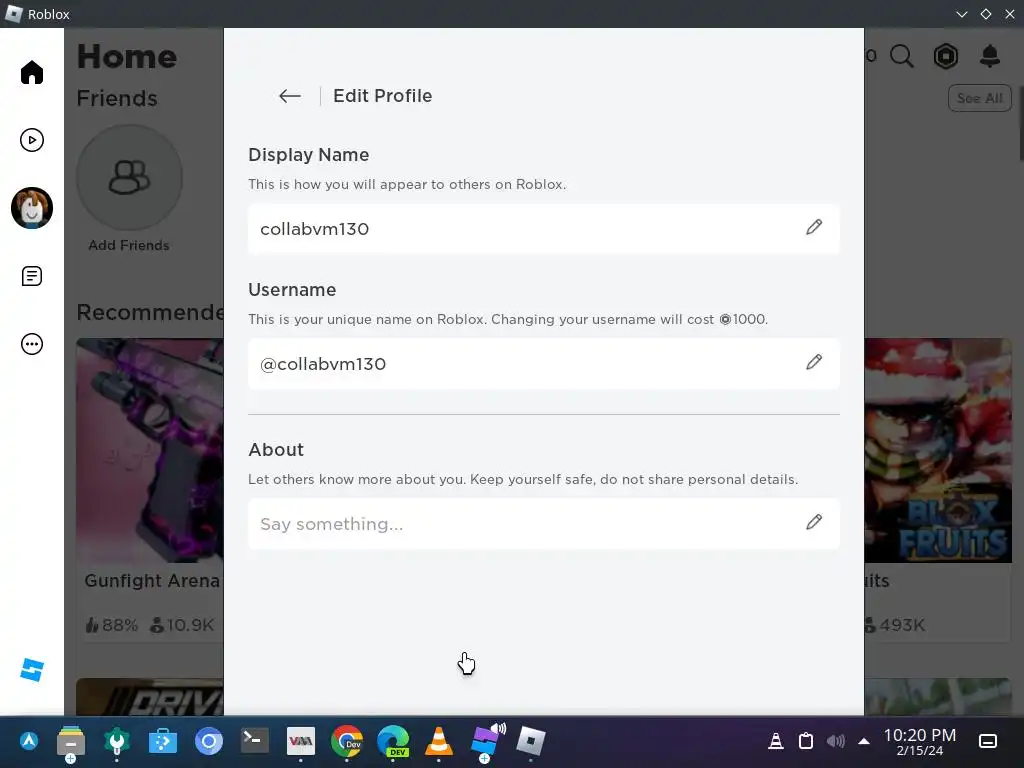1024x768 pixels.
Task: Edit the About section with pencil icon
Action: click(814, 522)
